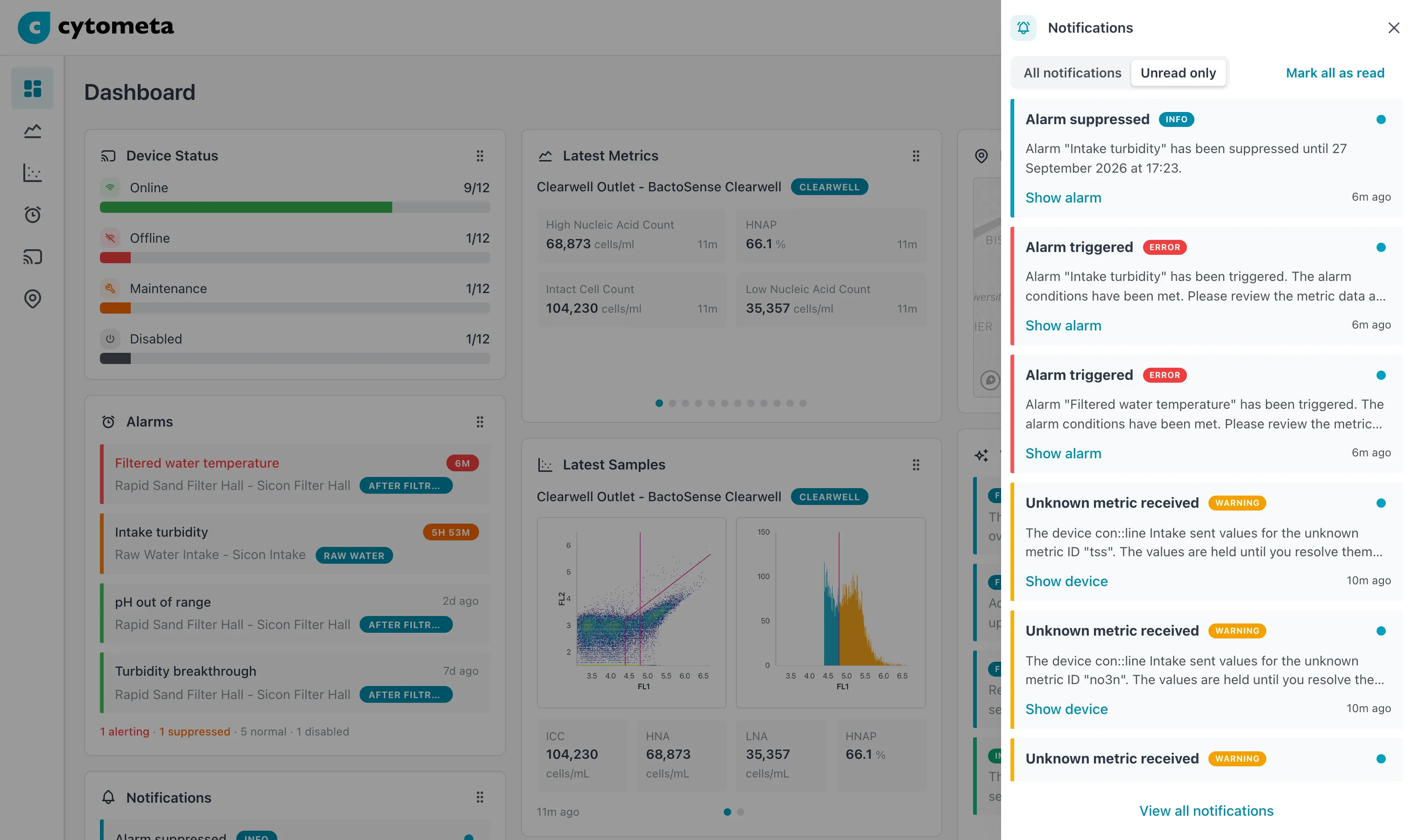Toggle unread dot on Intake turbidity triggered notification
The width and height of the screenshot is (1412, 840).
[1380, 247]
